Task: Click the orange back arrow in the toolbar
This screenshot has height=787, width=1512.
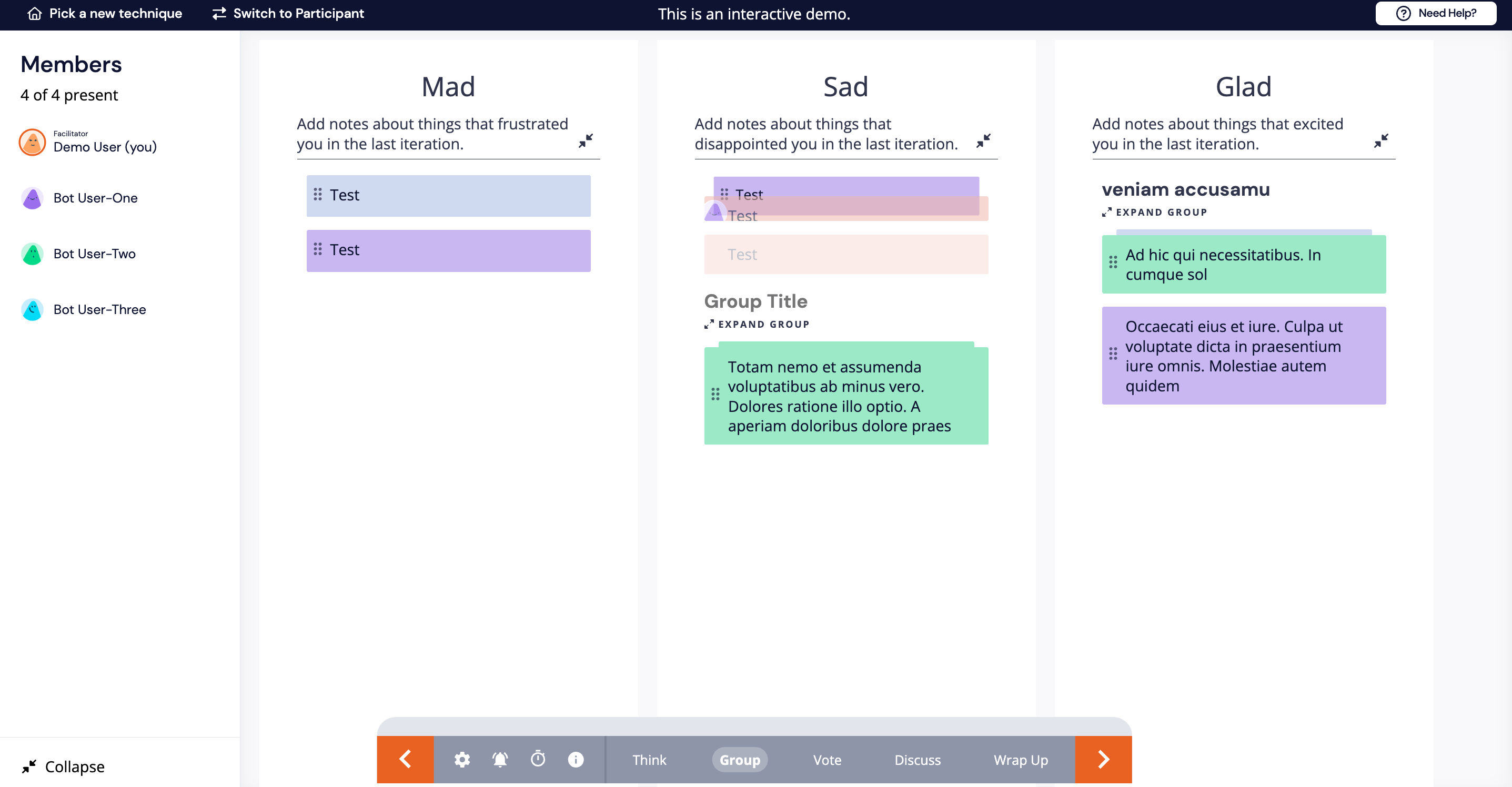Action: [x=405, y=759]
